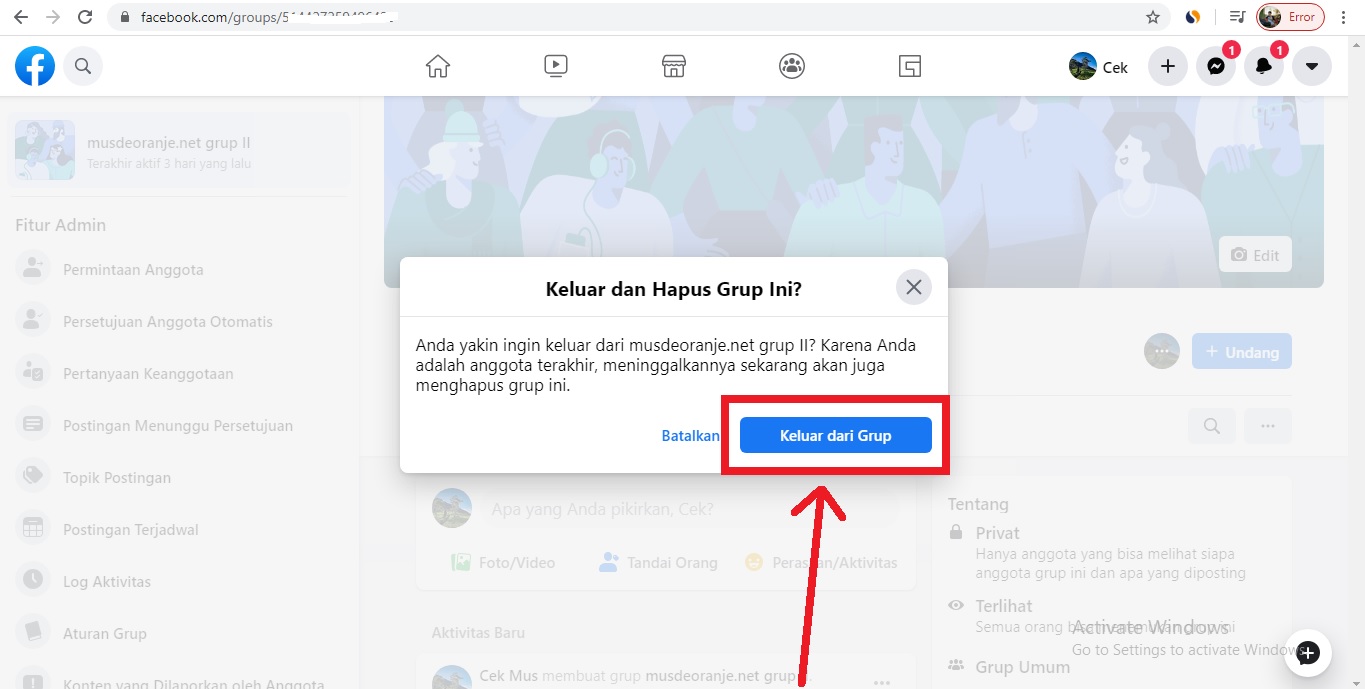Image resolution: width=1365 pixels, height=689 pixels.
Task: Confirm with Keluar dari Grup button
Action: coord(836,436)
